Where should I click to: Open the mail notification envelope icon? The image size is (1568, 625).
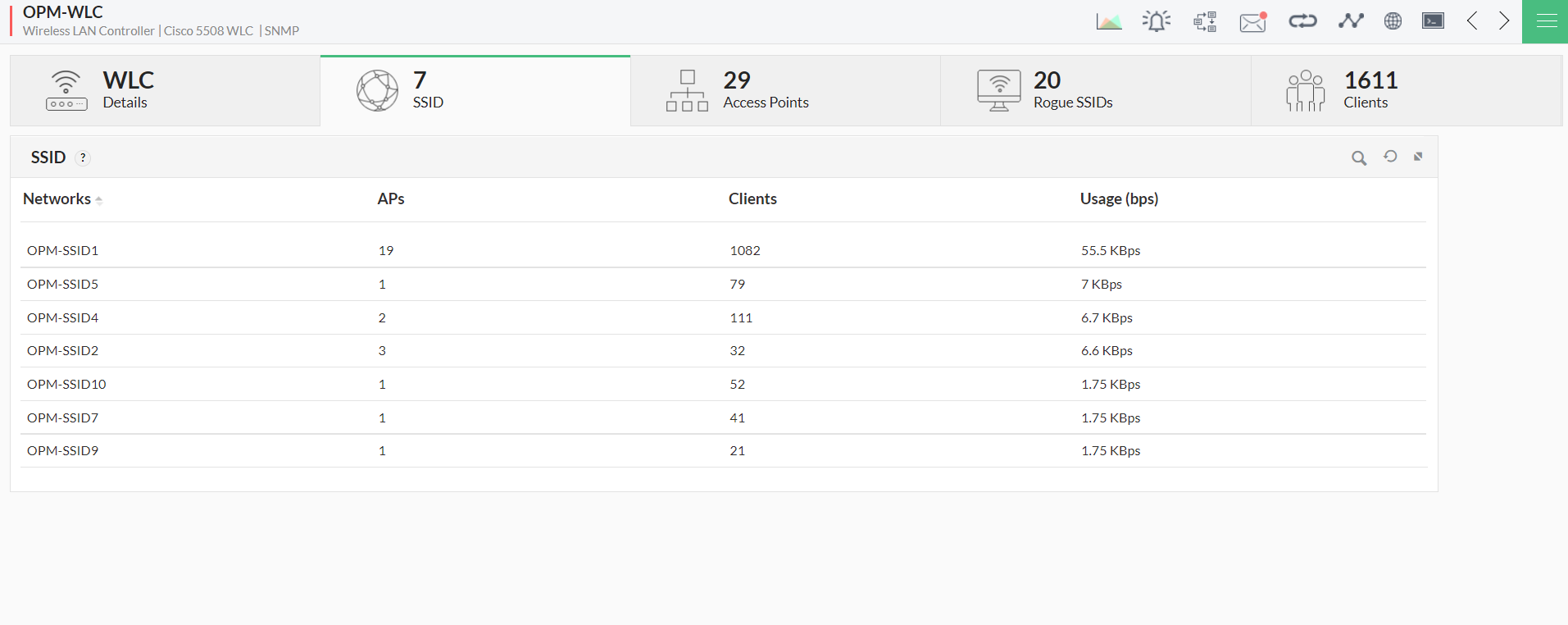coord(1252,22)
